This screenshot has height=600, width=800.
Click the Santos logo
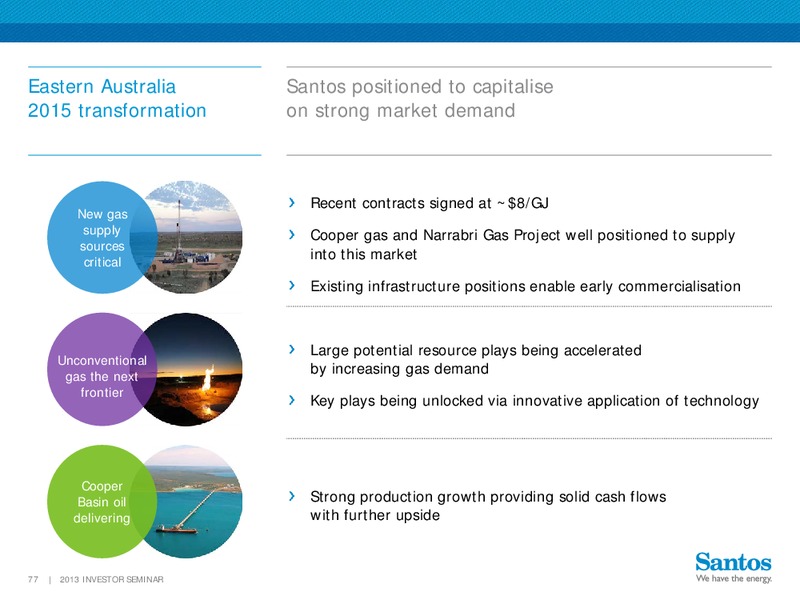(x=733, y=562)
